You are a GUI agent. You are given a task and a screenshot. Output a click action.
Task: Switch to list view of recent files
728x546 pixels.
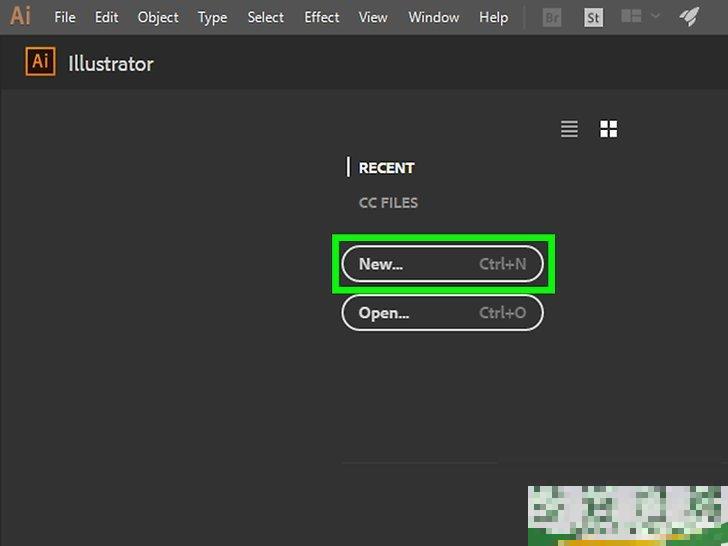[x=569, y=129]
